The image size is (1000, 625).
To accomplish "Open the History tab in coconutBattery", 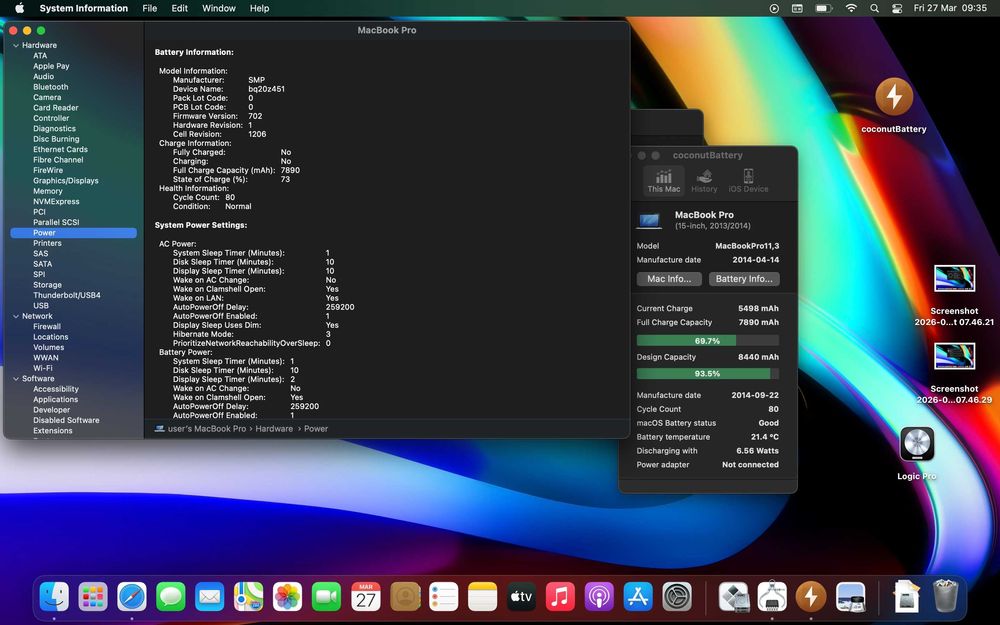I will tap(704, 180).
